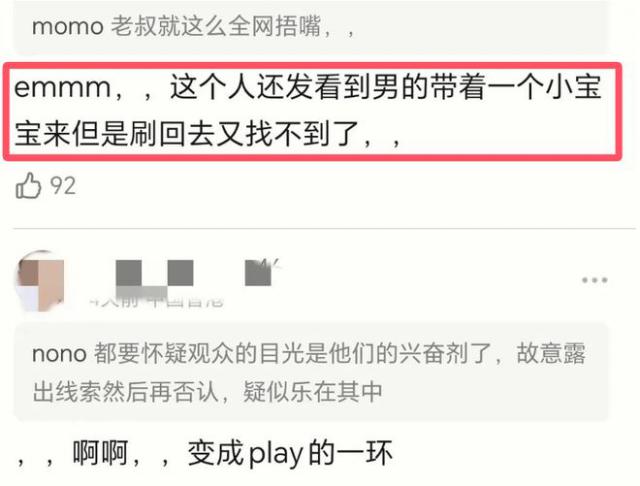Screen dimensions: 640x486
Task: Open the blurred commenter's profile avatar
Action: (40, 281)
